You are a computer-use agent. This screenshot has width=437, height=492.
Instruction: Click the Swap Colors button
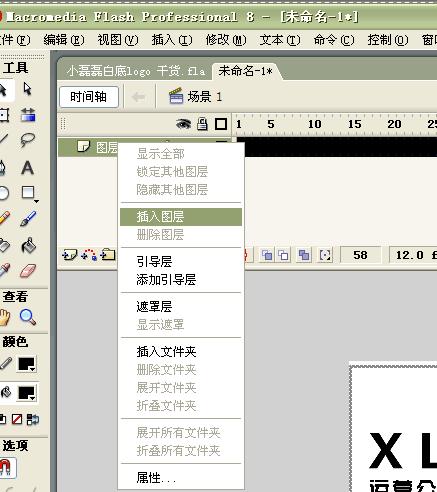(x=33, y=419)
